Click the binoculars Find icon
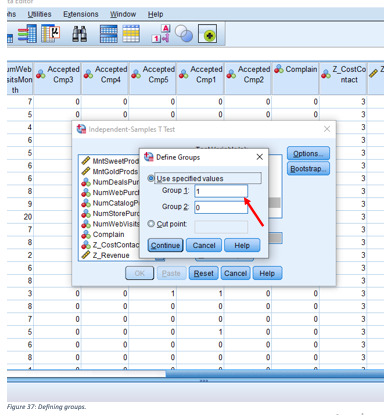Screen dimensions: 392x415 (80, 34)
